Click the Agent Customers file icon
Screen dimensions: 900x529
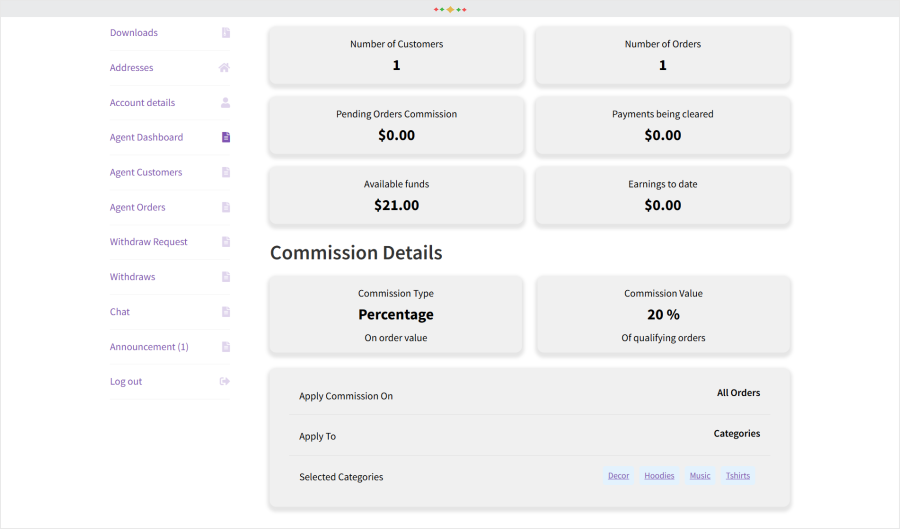[226, 172]
